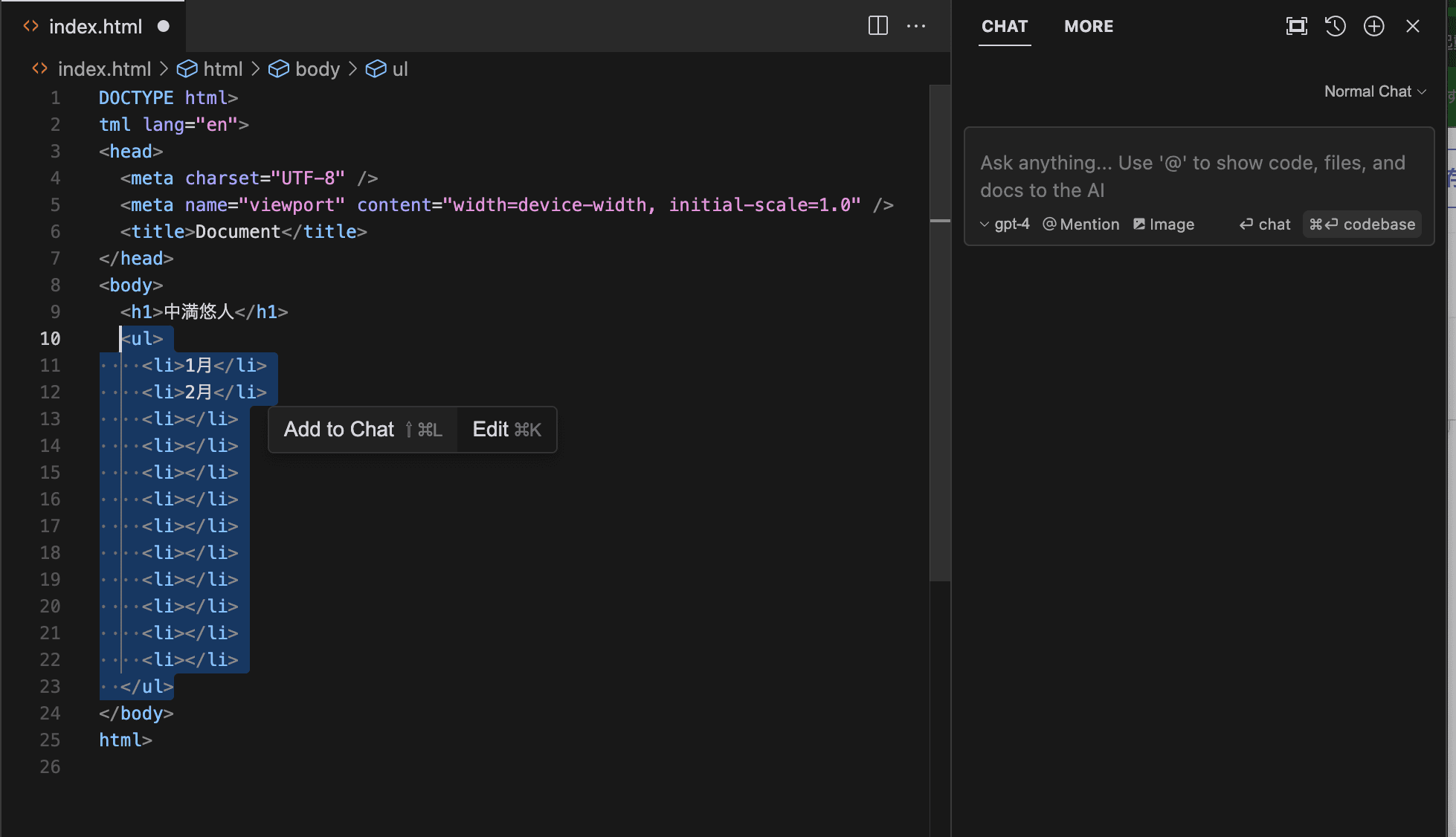Select the index.html editor tab

(95, 26)
